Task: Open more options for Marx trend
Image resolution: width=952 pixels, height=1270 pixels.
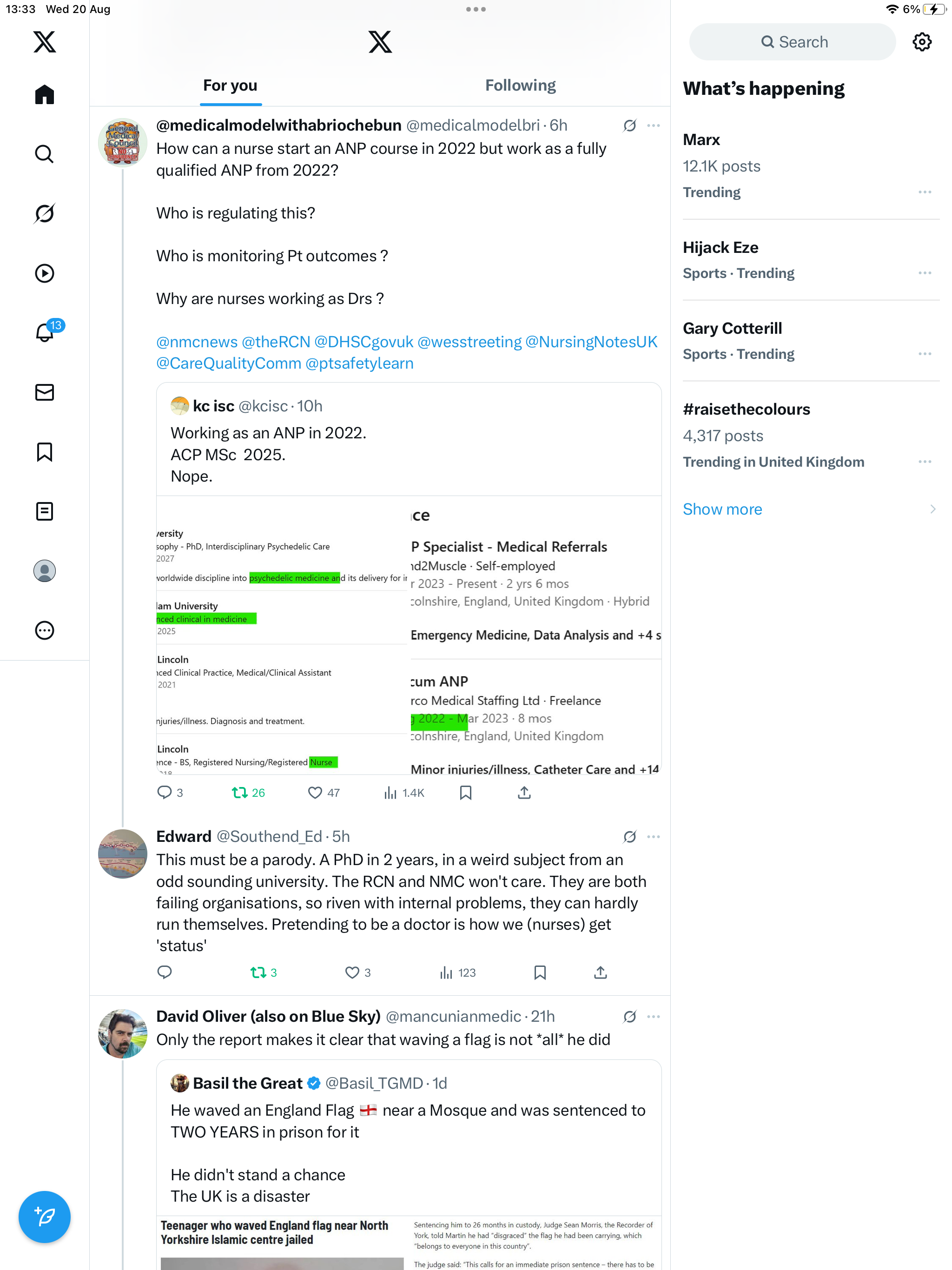Action: tap(925, 192)
